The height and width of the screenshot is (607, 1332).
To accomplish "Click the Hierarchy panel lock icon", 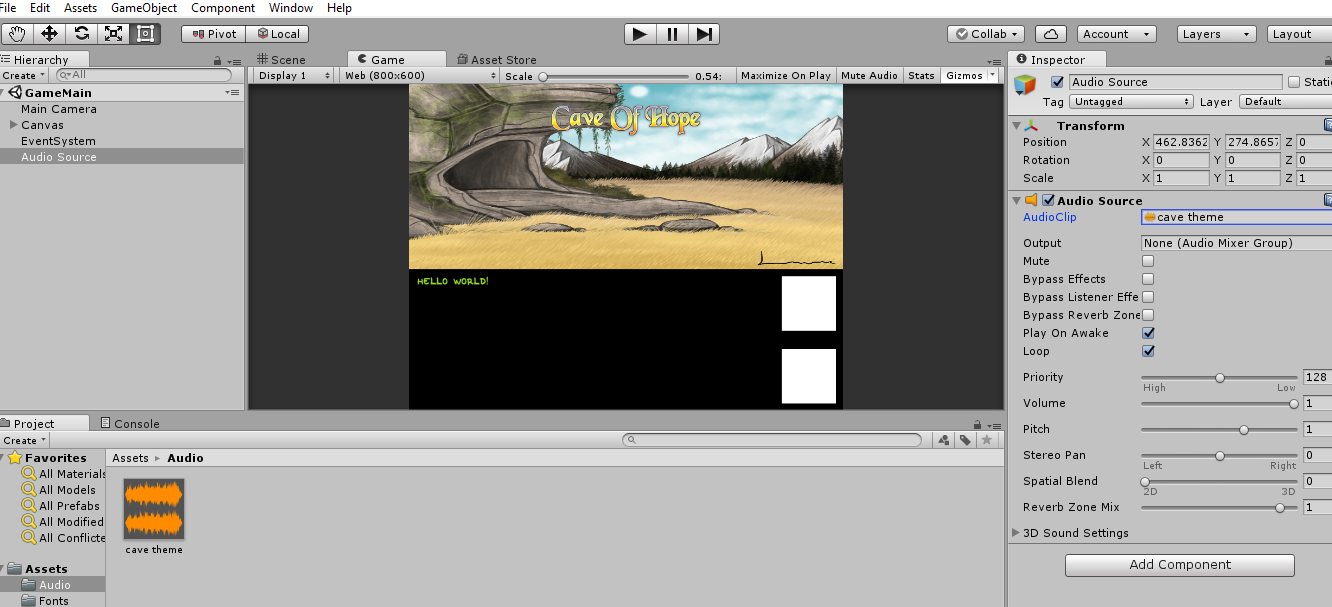I will click(x=219, y=60).
